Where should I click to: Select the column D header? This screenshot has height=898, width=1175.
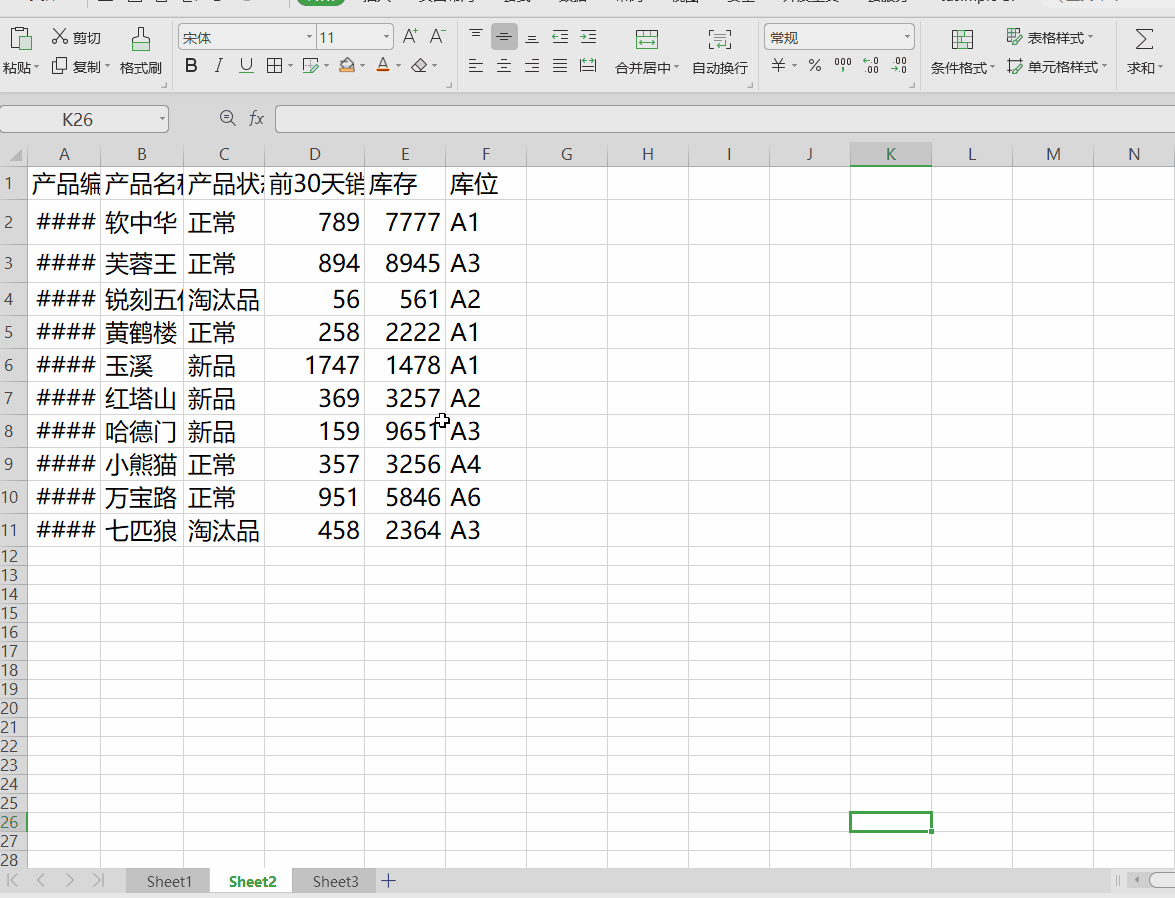[315, 154]
